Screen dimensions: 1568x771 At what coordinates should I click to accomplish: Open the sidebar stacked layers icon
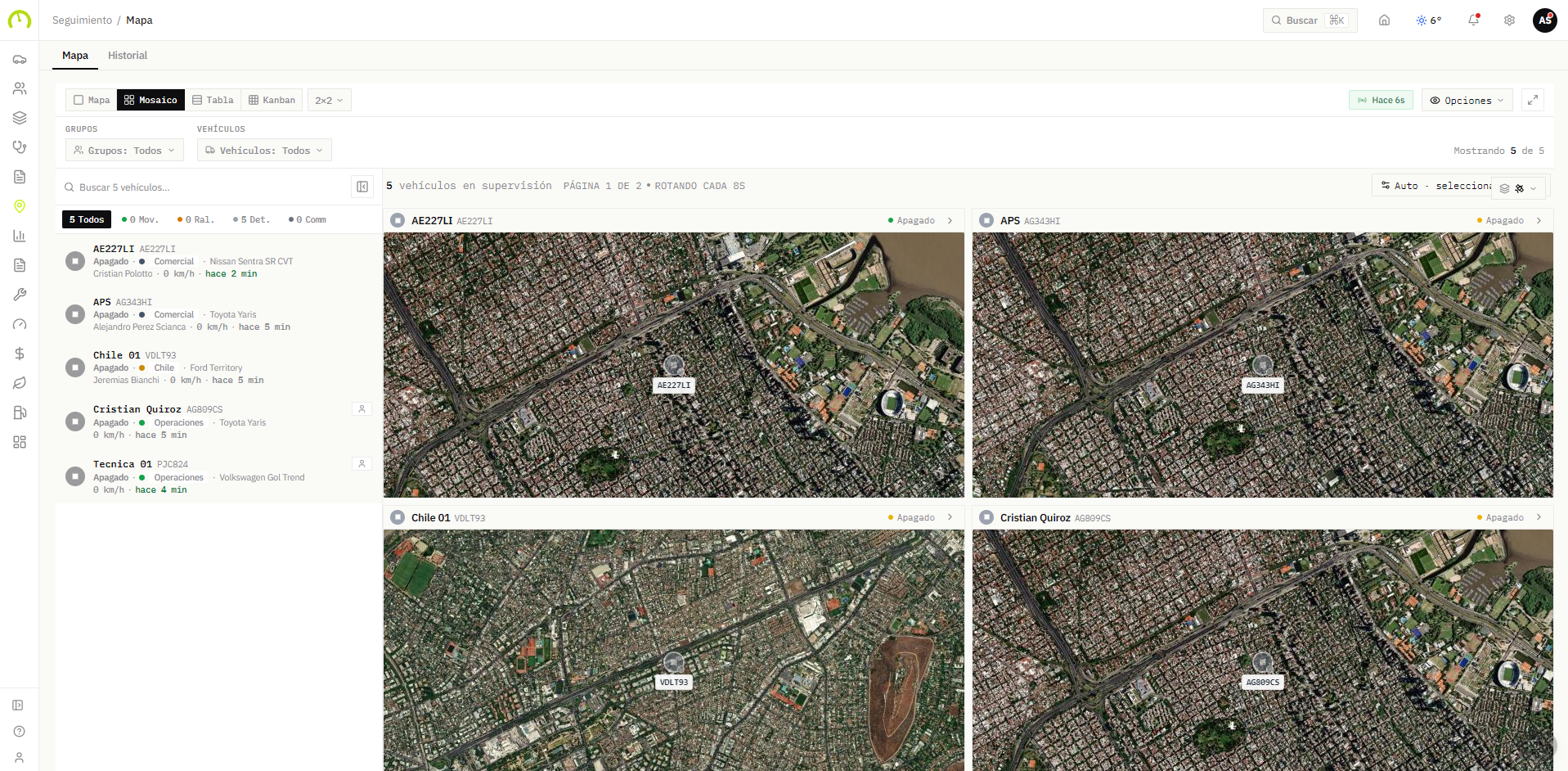point(20,118)
